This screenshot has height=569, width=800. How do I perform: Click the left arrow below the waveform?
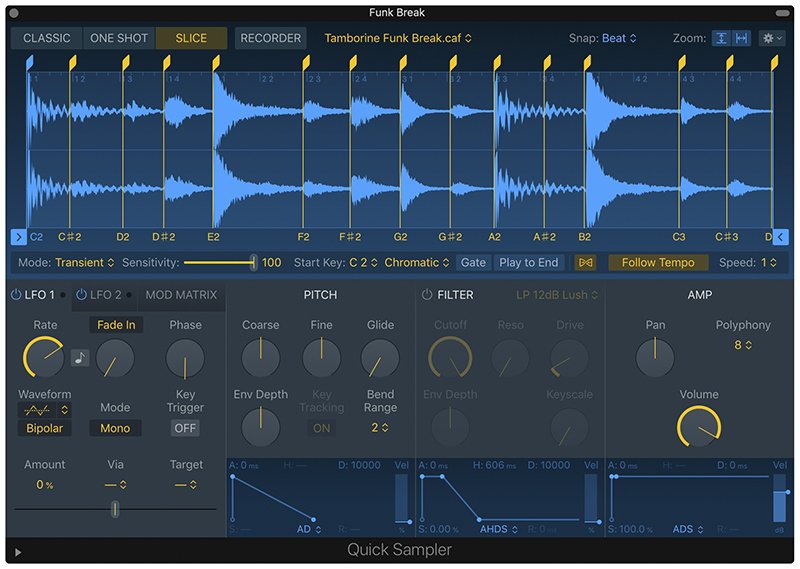781,237
